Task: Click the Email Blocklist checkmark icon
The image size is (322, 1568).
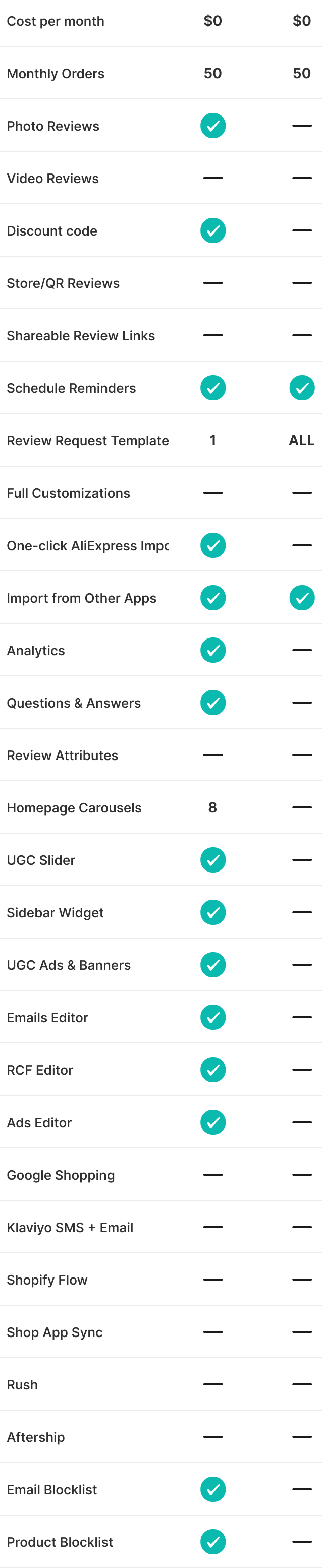Action: click(x=213, y=1489)
